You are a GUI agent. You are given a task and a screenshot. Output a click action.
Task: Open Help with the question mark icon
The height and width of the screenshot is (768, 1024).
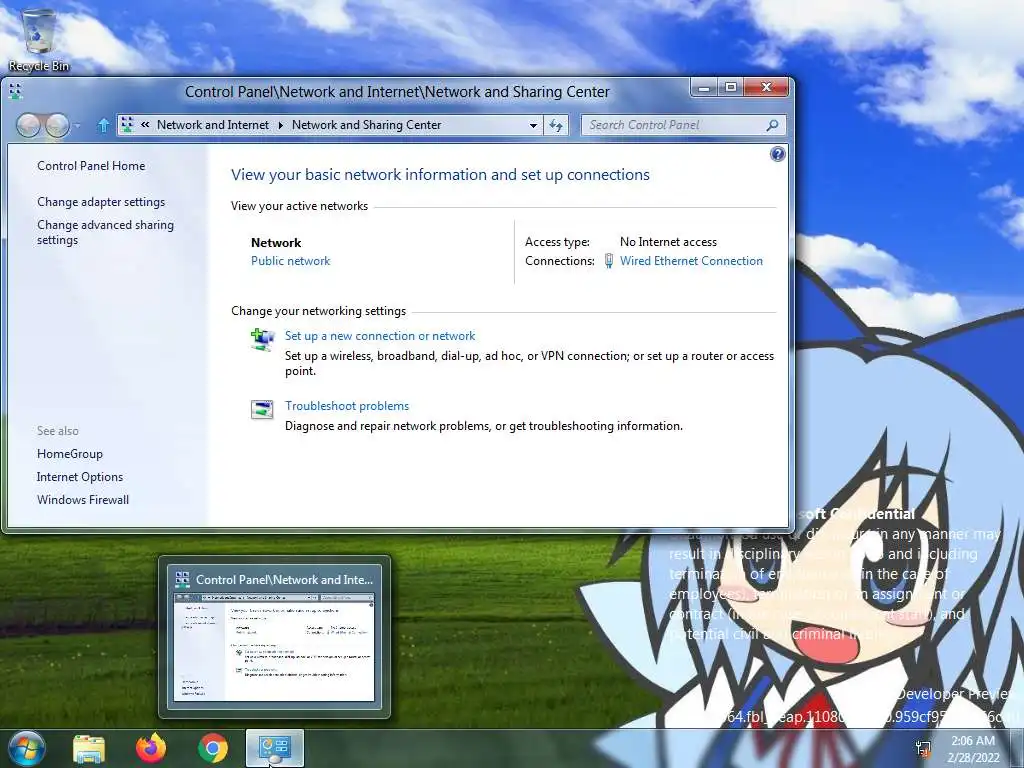tap(777, 154)
